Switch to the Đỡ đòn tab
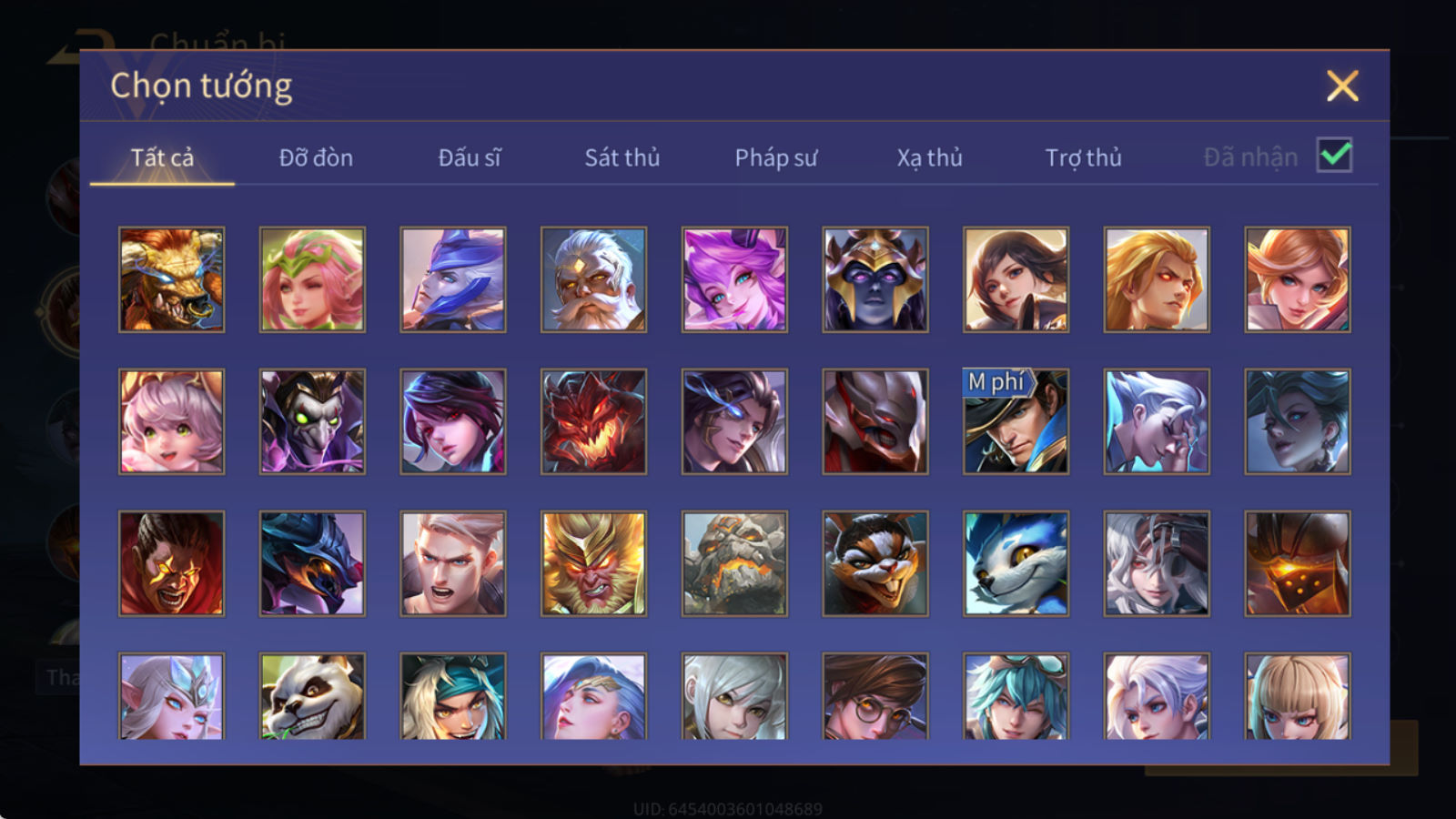1456x819 pixels. [x=316, y=157]
